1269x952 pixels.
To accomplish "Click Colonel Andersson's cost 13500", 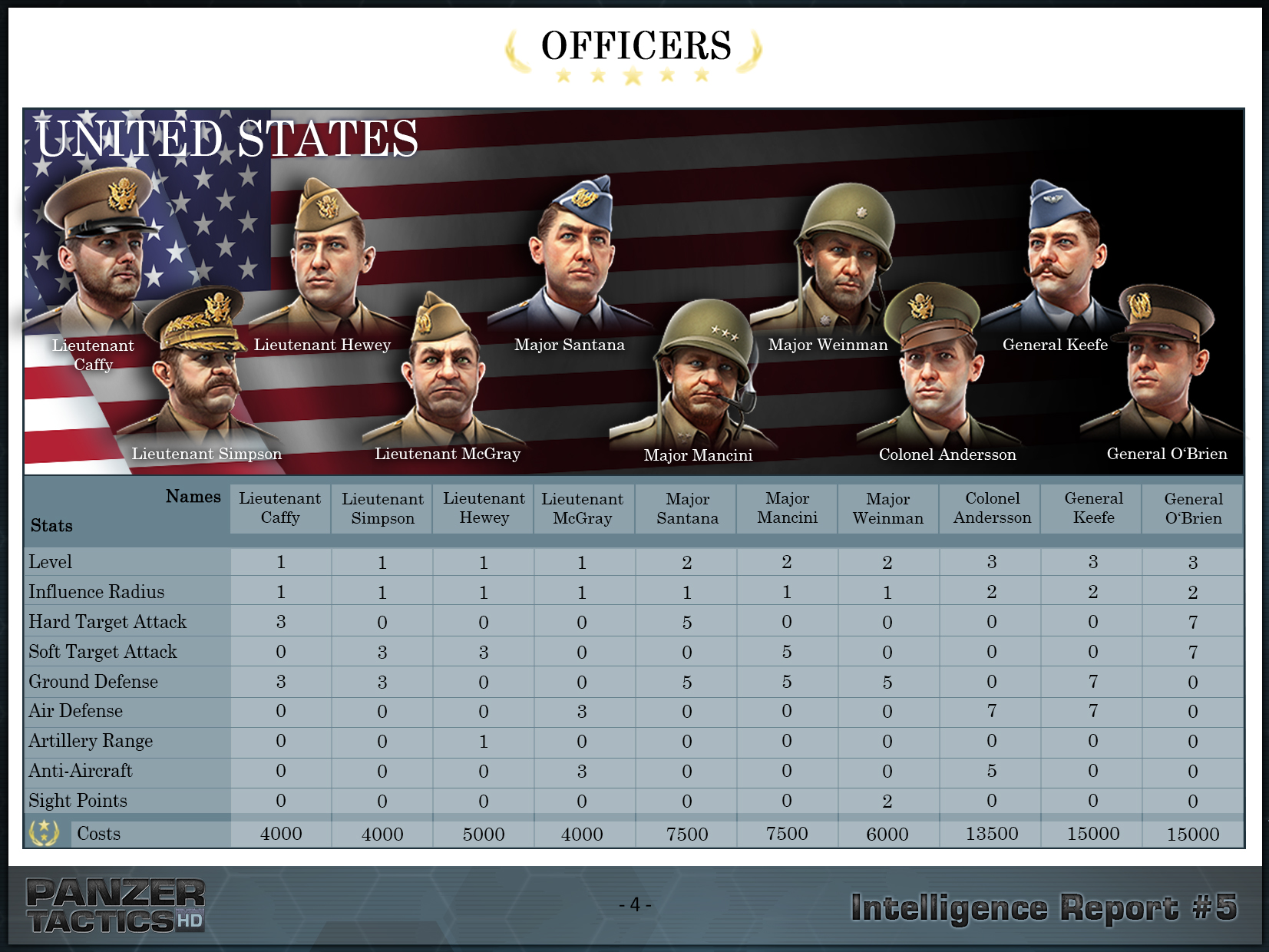I will click(x=992, y=834).
